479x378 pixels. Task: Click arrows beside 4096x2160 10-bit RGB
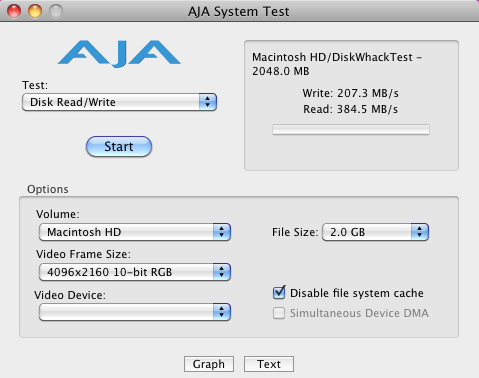click(222, 272)
